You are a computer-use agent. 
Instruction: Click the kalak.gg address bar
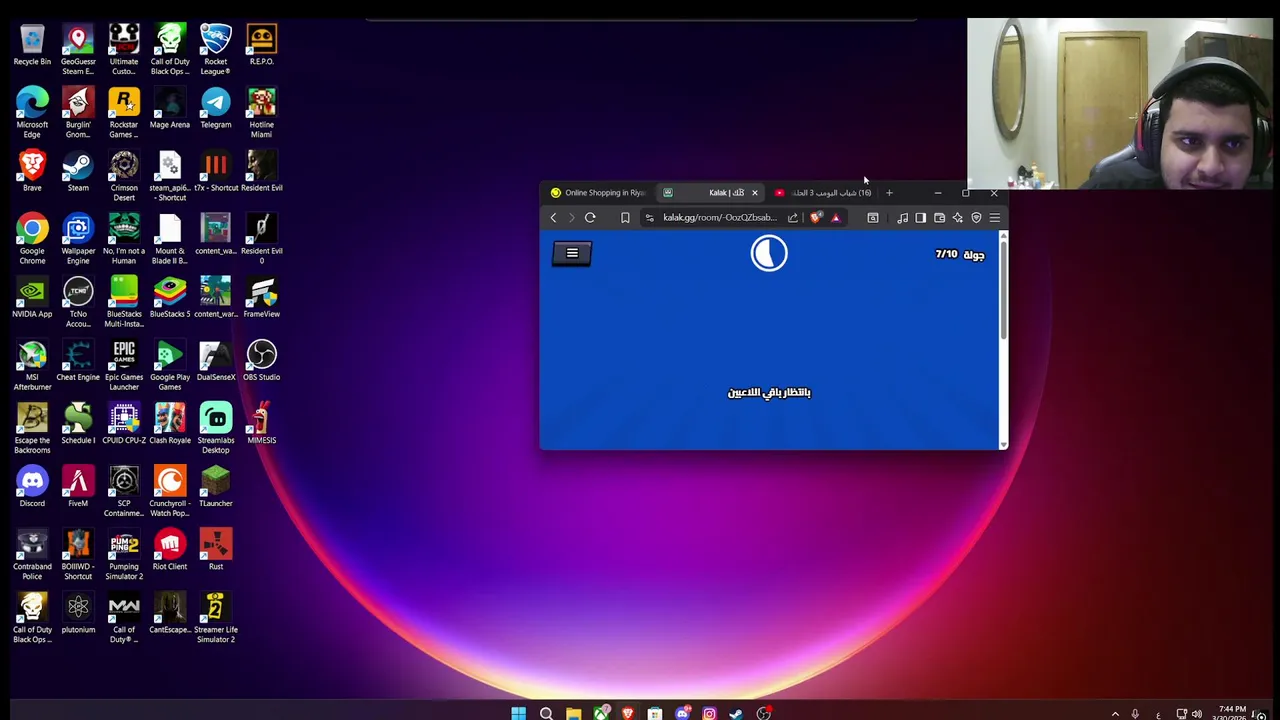(720, 218)
